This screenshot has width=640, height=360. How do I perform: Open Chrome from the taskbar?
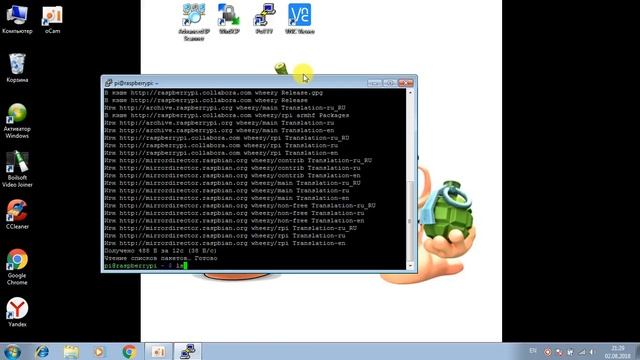(x=129, y=351)
